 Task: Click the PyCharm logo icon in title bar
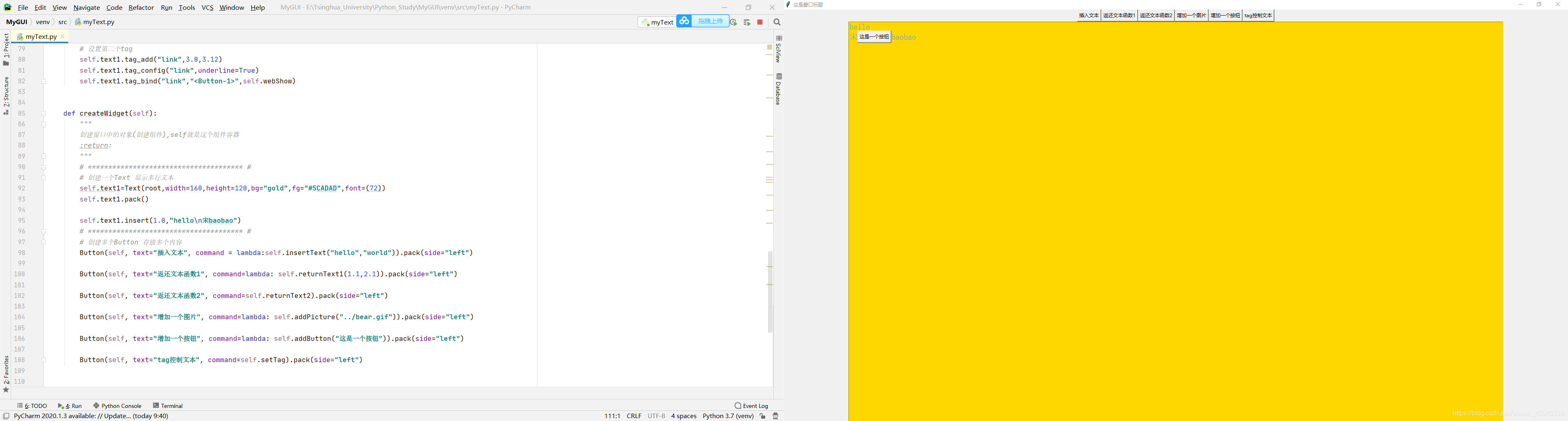[x=7, y=7]
